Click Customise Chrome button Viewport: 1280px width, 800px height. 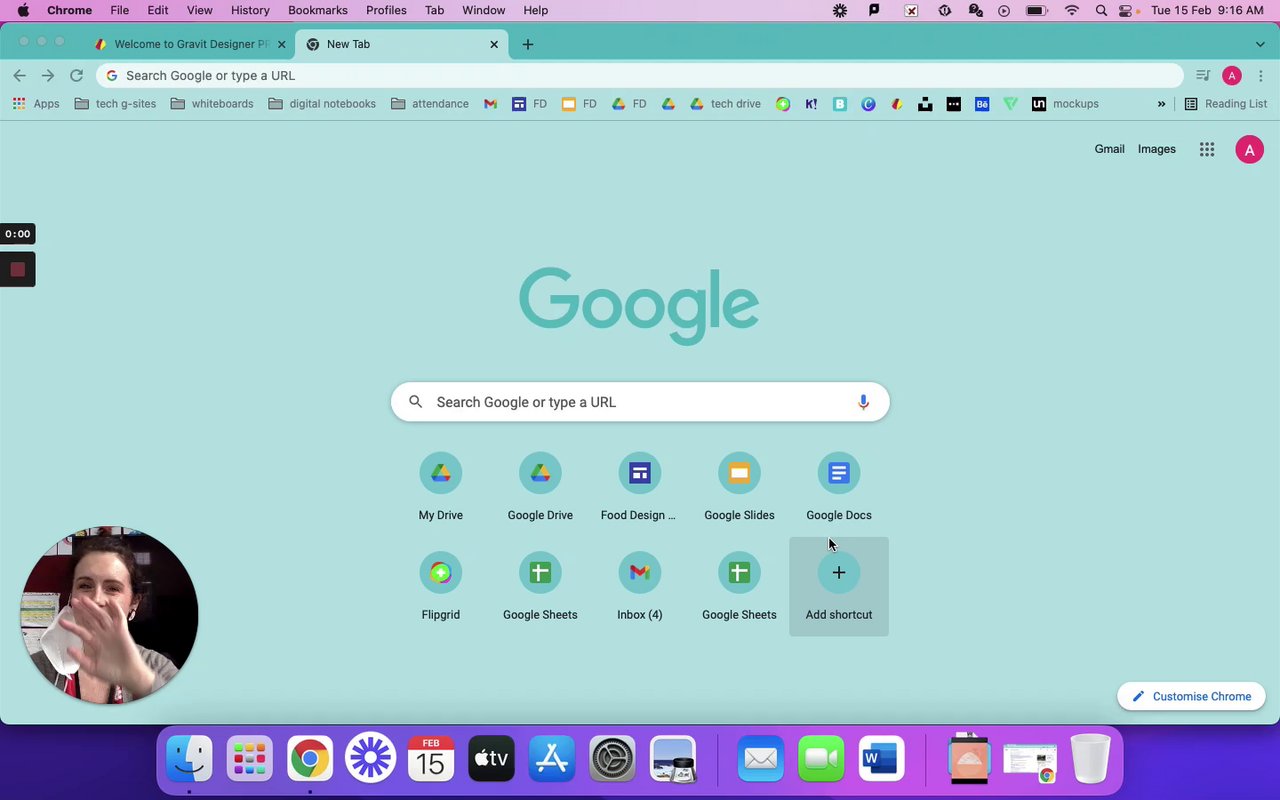click(x=1191, y=696)
